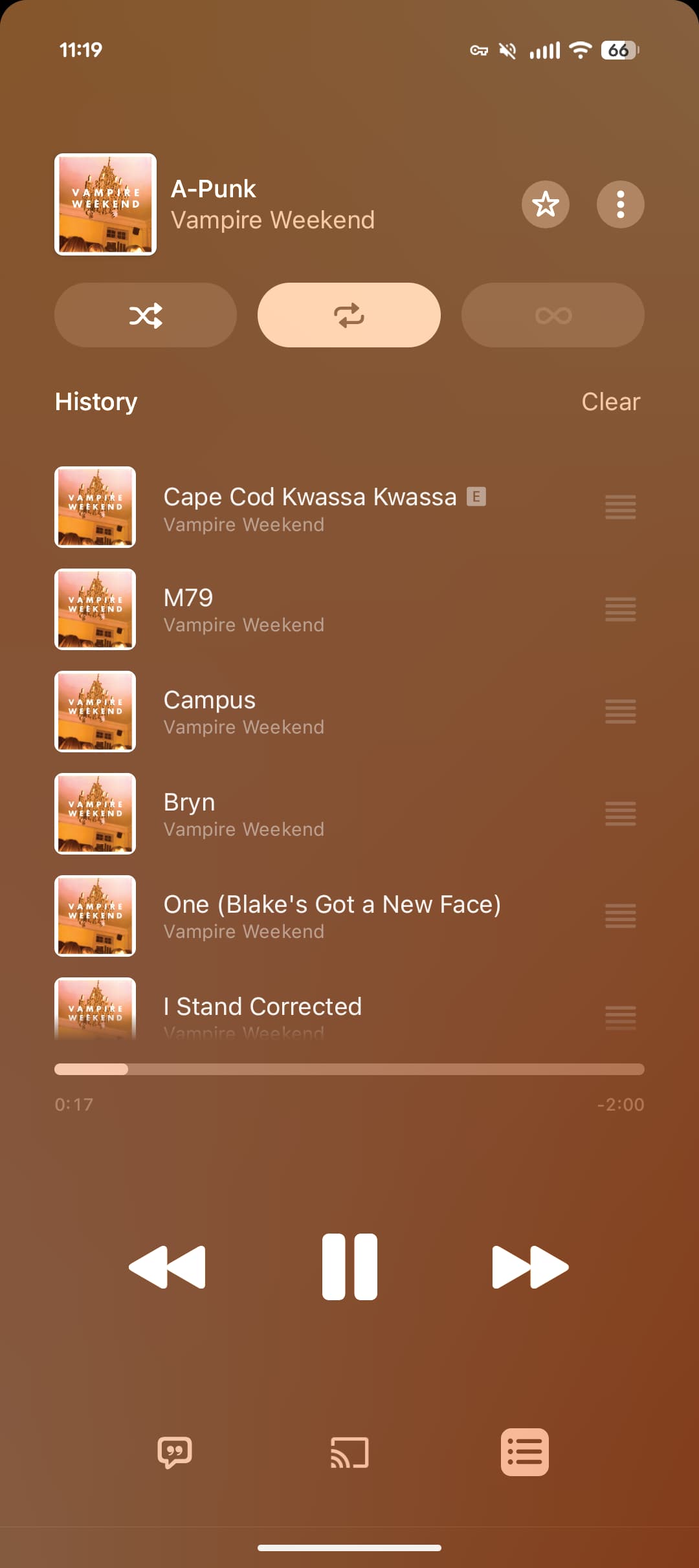
Task: Skip to the next track
Action: 531,1267
